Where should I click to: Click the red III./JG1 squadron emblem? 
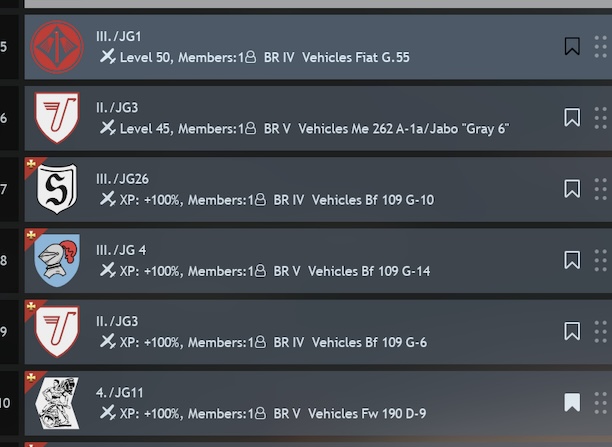pos(57,47)
